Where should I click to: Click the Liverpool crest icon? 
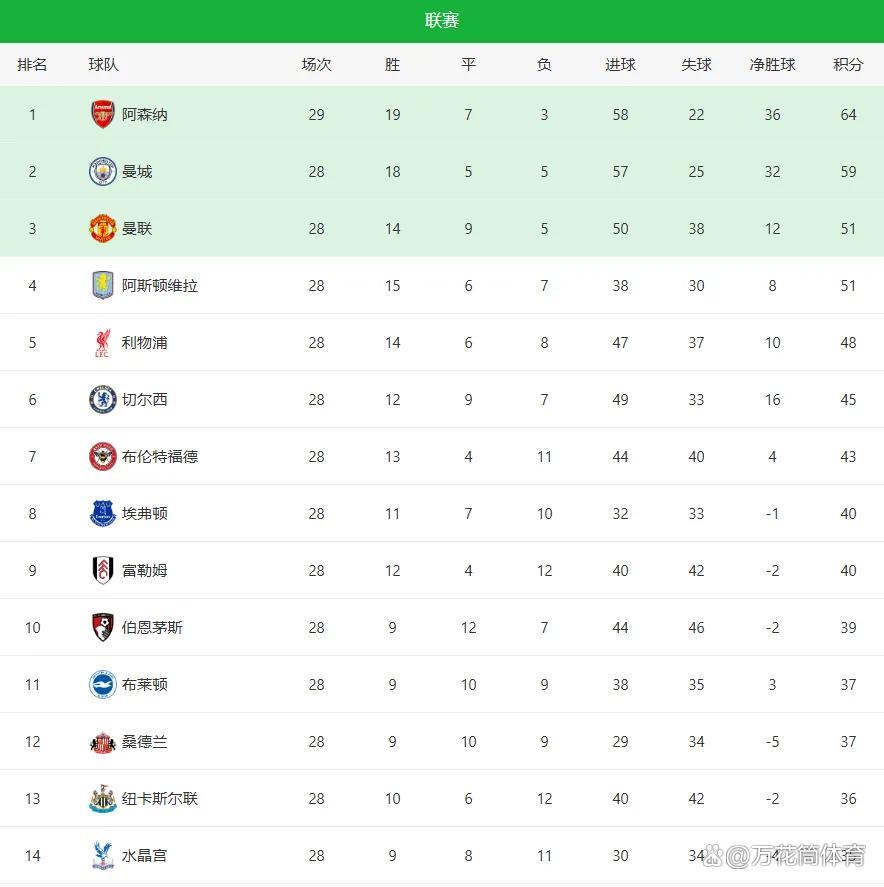pyautogui.click(x=103, y=343)
